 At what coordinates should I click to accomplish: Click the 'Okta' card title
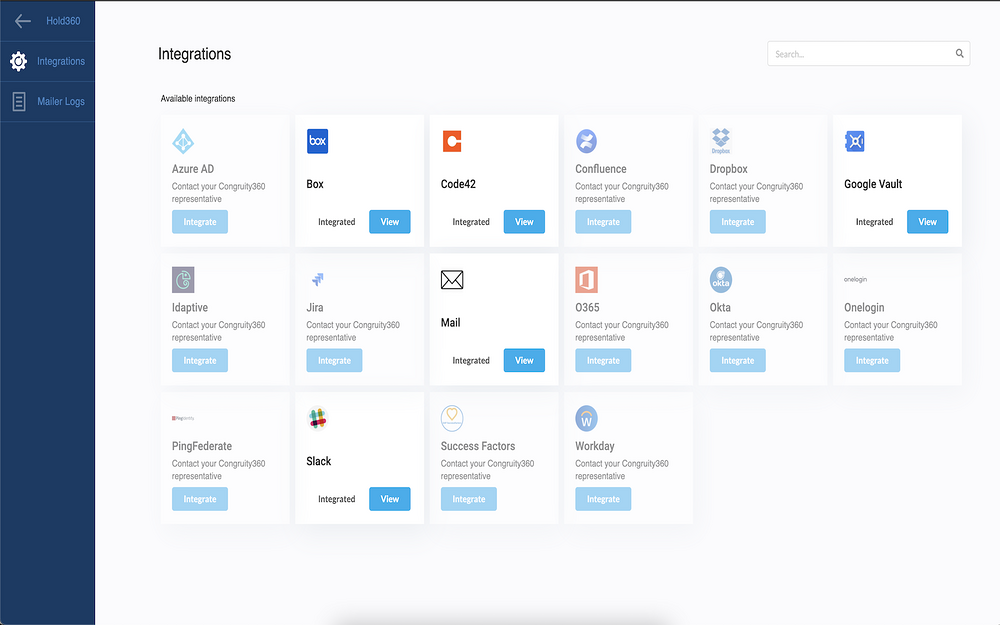[x=720, y=307]
